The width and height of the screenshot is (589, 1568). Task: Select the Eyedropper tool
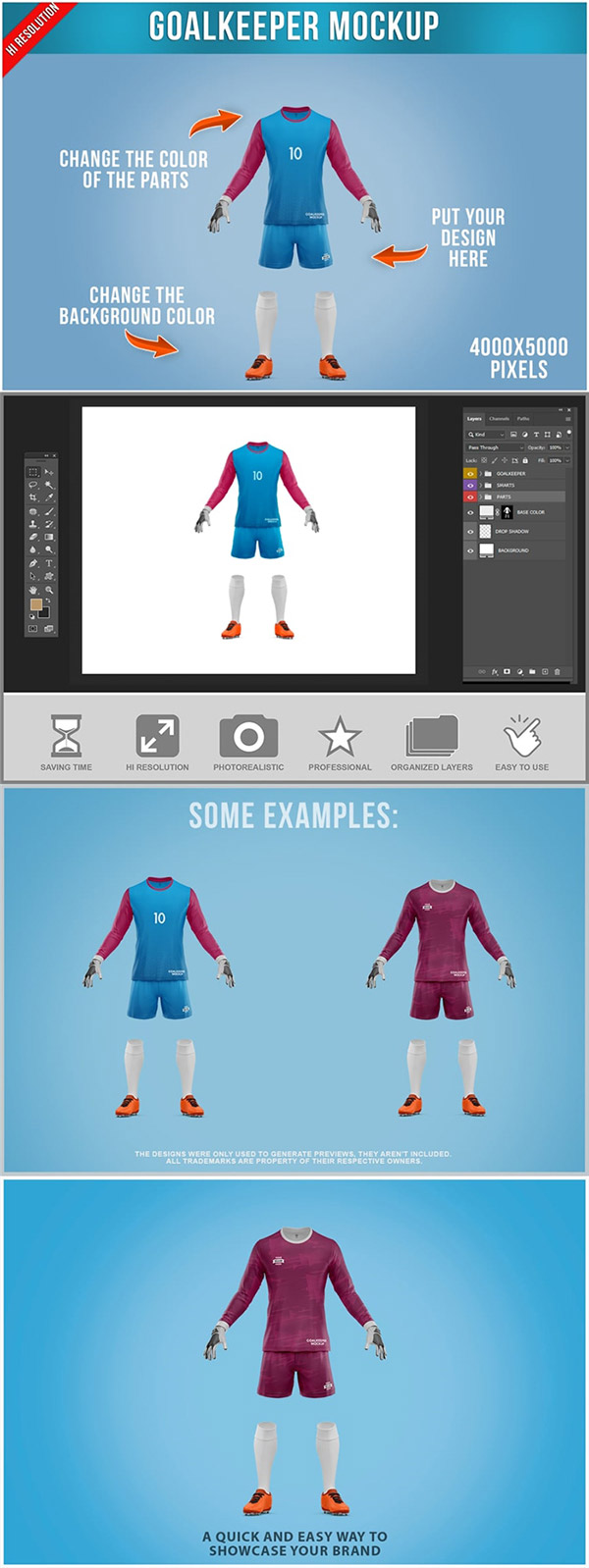(49, 497)
